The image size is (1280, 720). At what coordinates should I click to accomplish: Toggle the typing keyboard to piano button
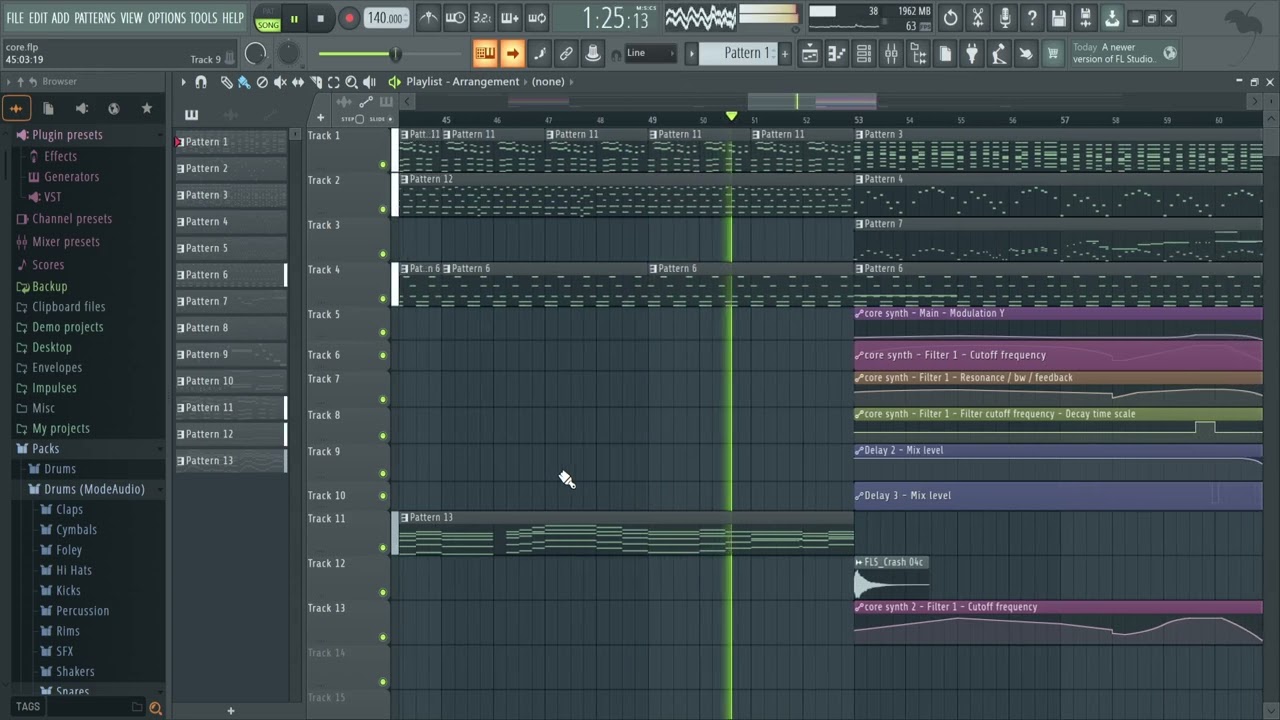(x=485, y=53)
